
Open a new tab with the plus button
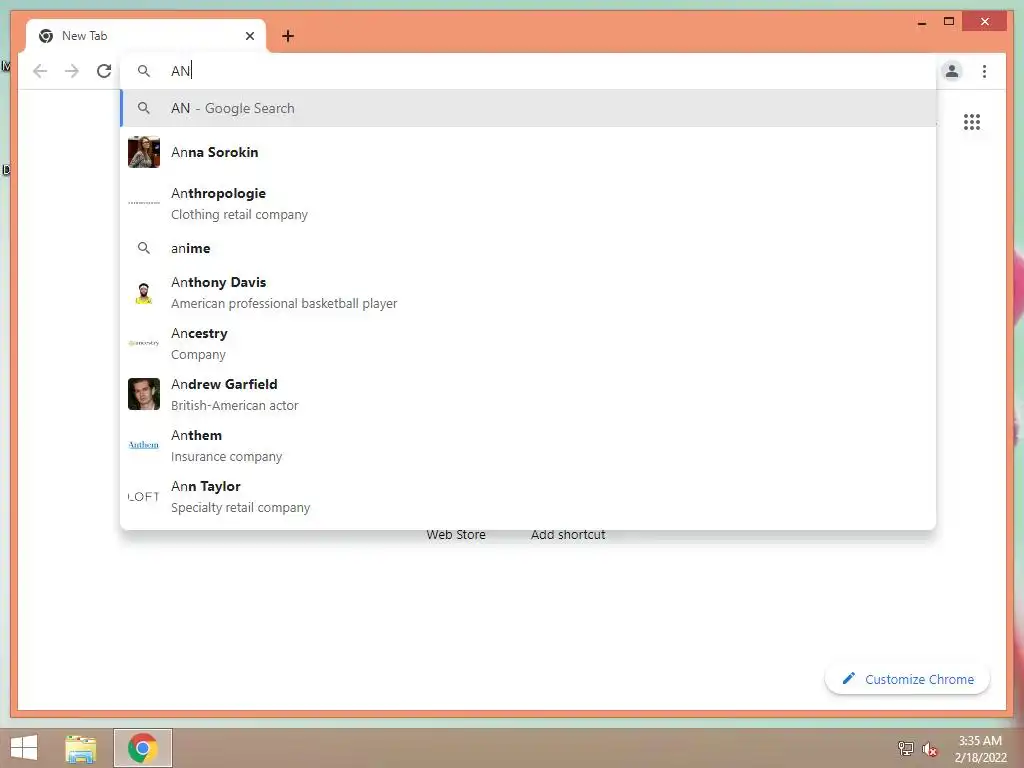pyautogui.click(x=288, y=36)
